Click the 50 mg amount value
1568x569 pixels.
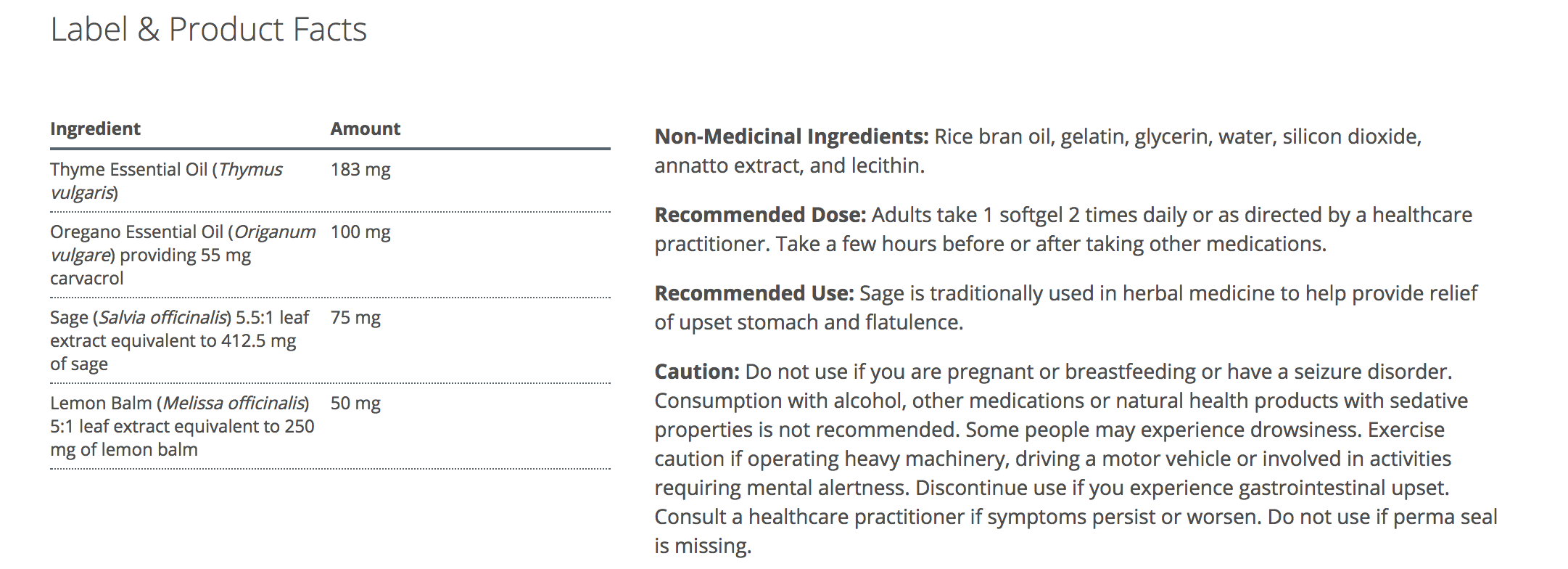[x=355, y=404]
